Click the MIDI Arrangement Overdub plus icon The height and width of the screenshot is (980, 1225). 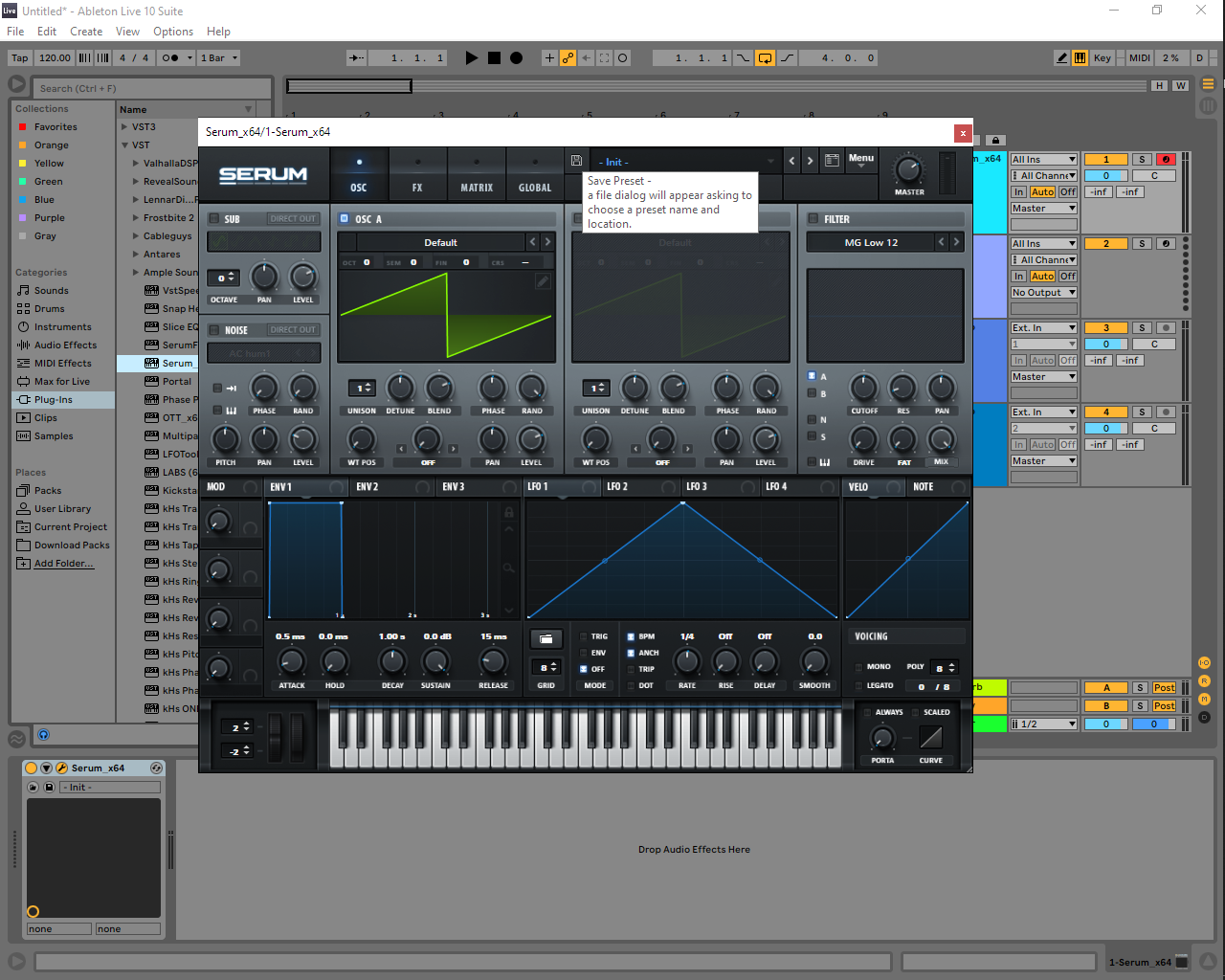pyautogui.click(x=549, y=57)
